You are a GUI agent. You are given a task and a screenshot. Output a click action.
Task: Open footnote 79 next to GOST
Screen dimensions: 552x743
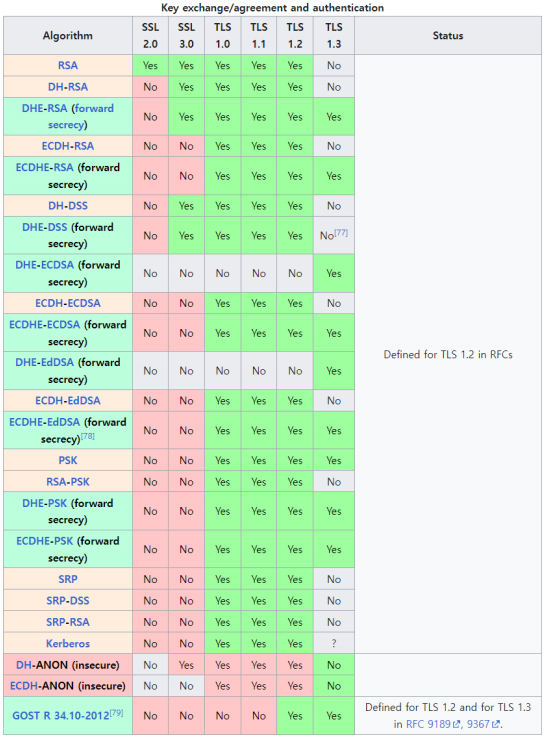pyautogui.click(x=117, y=712)
